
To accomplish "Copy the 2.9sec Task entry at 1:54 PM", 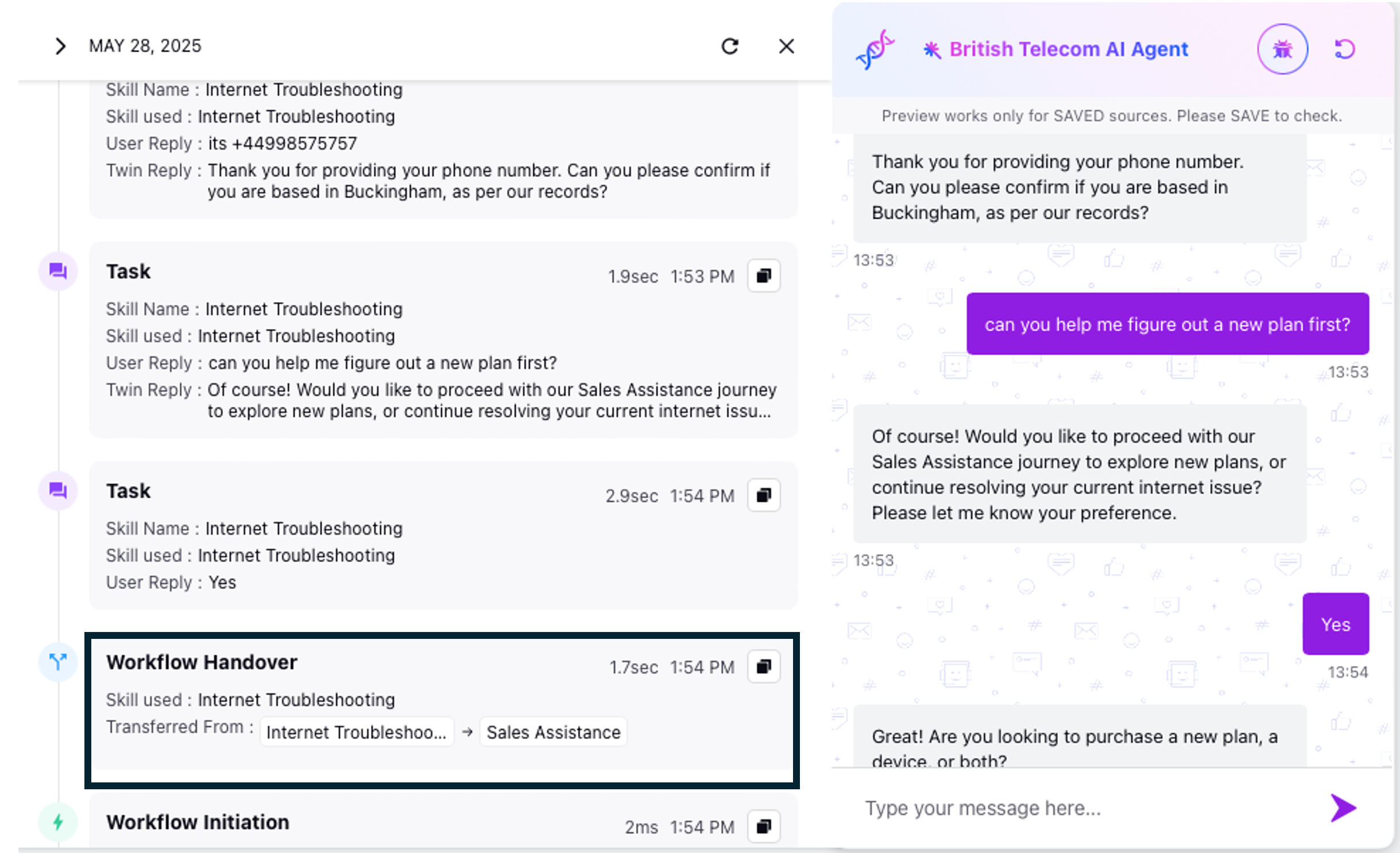I will 763,495.
